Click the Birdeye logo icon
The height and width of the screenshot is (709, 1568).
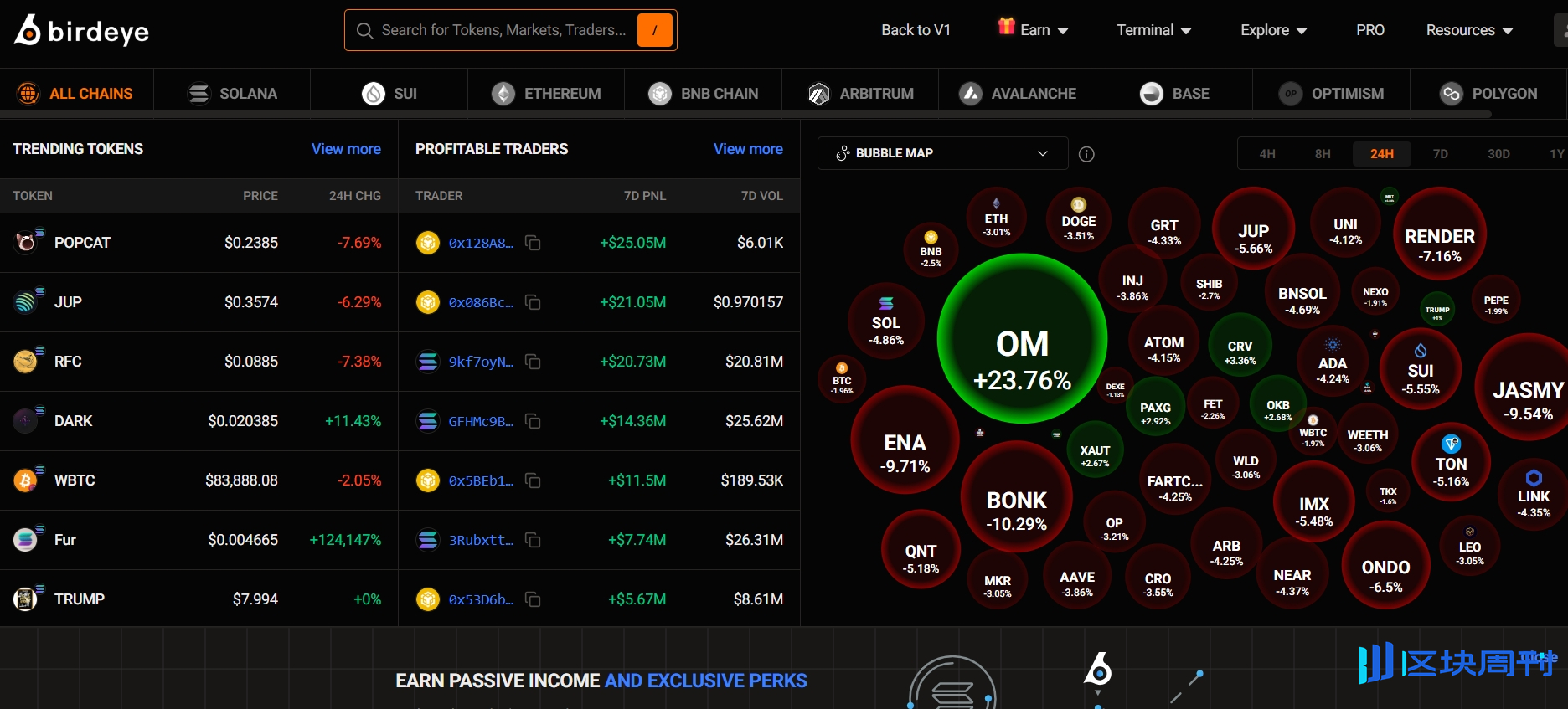[28, 30]
